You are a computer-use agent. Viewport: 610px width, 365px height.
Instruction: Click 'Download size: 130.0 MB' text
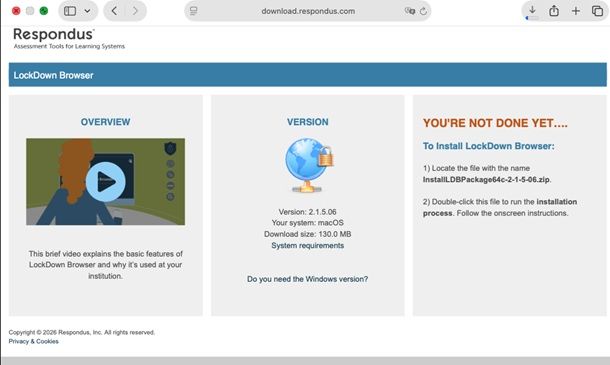tap(307, 234)
